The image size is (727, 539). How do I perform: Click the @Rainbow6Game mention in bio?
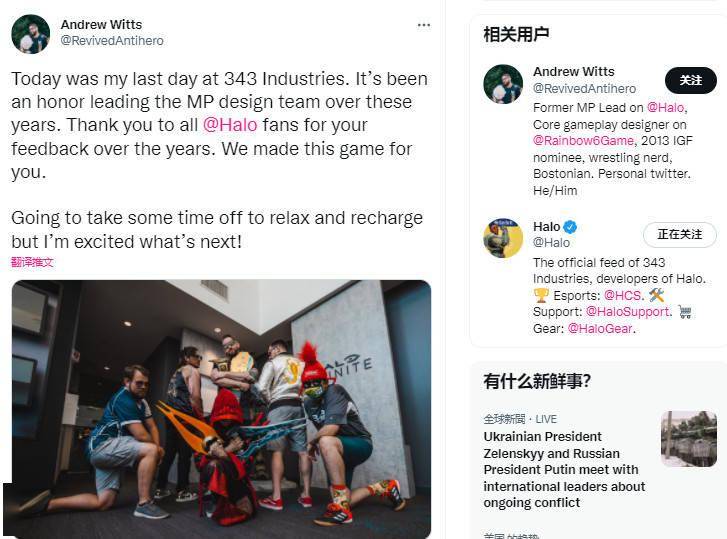tap(583, 140)
